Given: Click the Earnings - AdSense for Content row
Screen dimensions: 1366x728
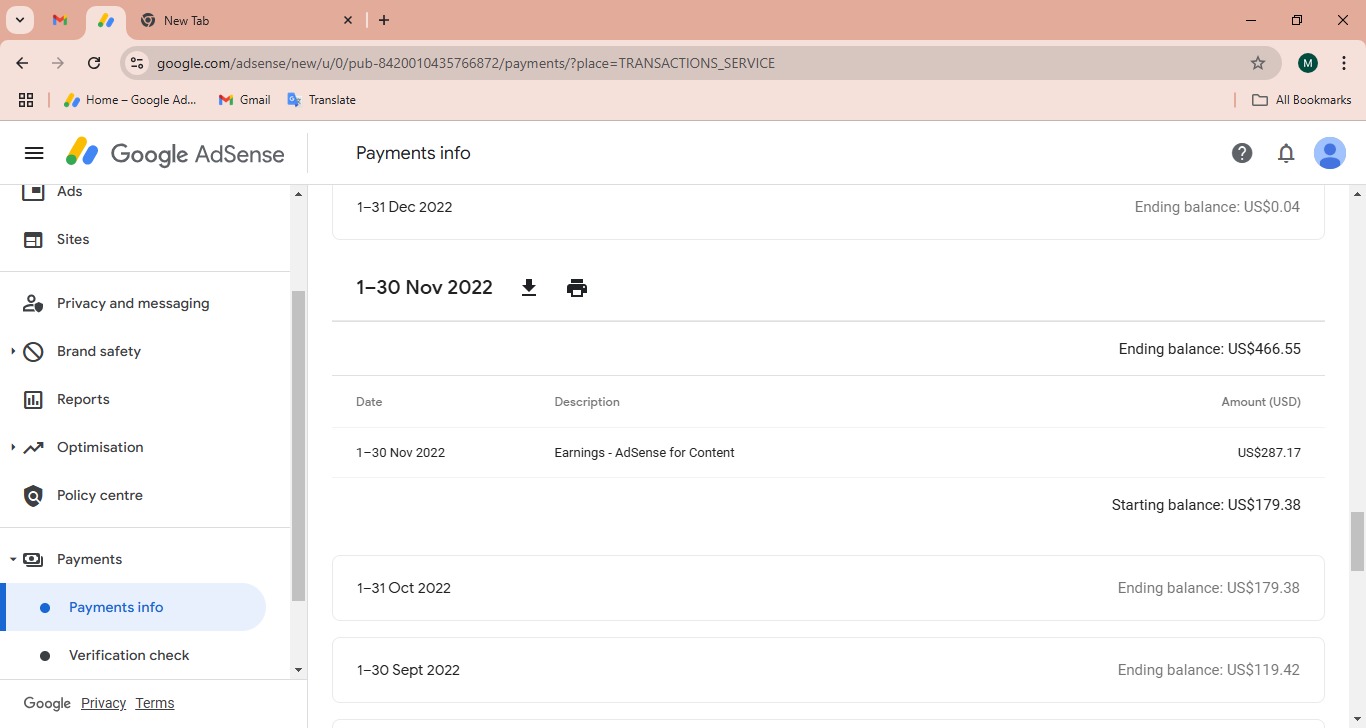Looking at the screenshot, I should (x=828, y=453).
